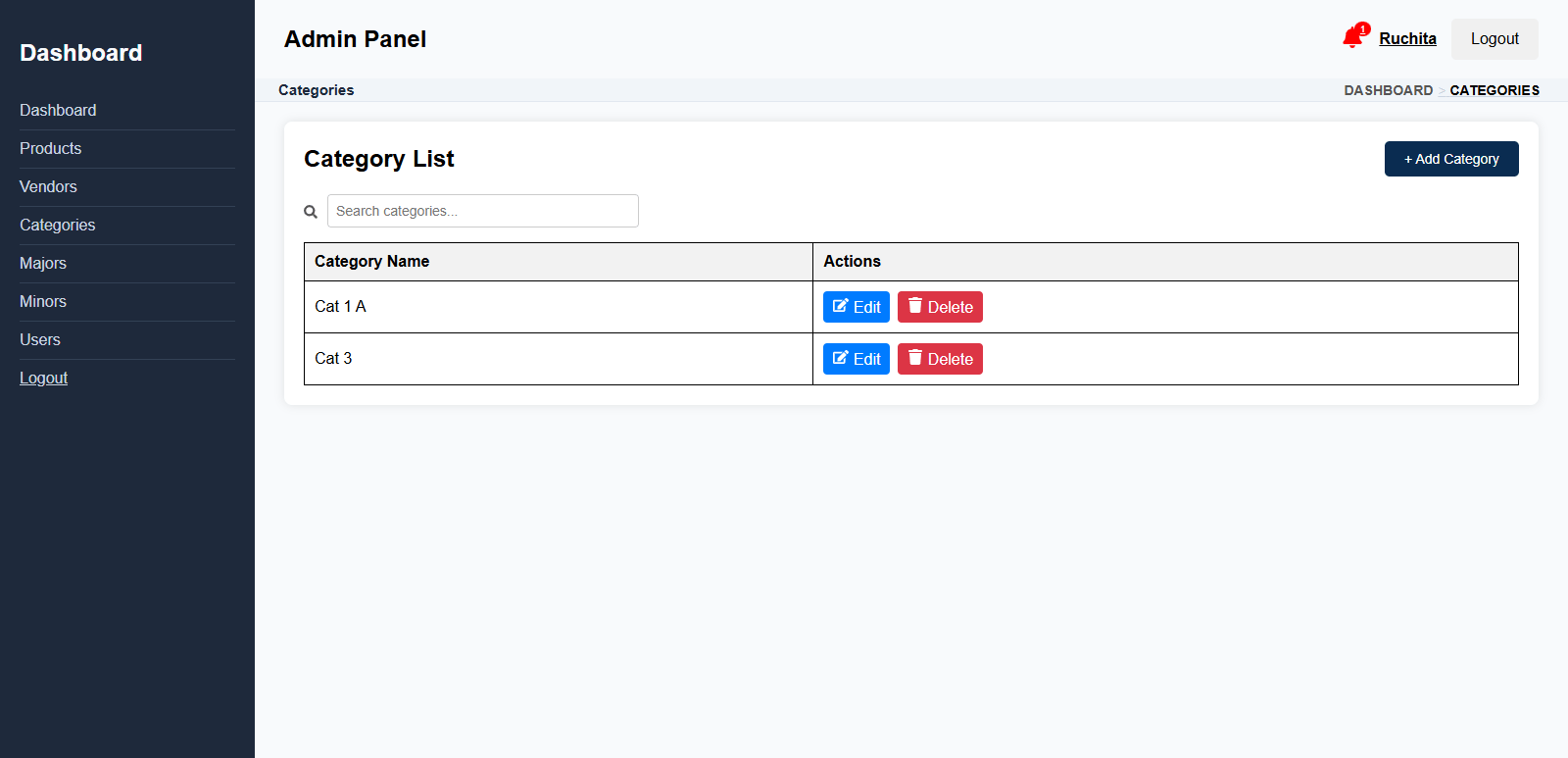Focus the Search categories field
1568x758 pixels.
[482, 211]
